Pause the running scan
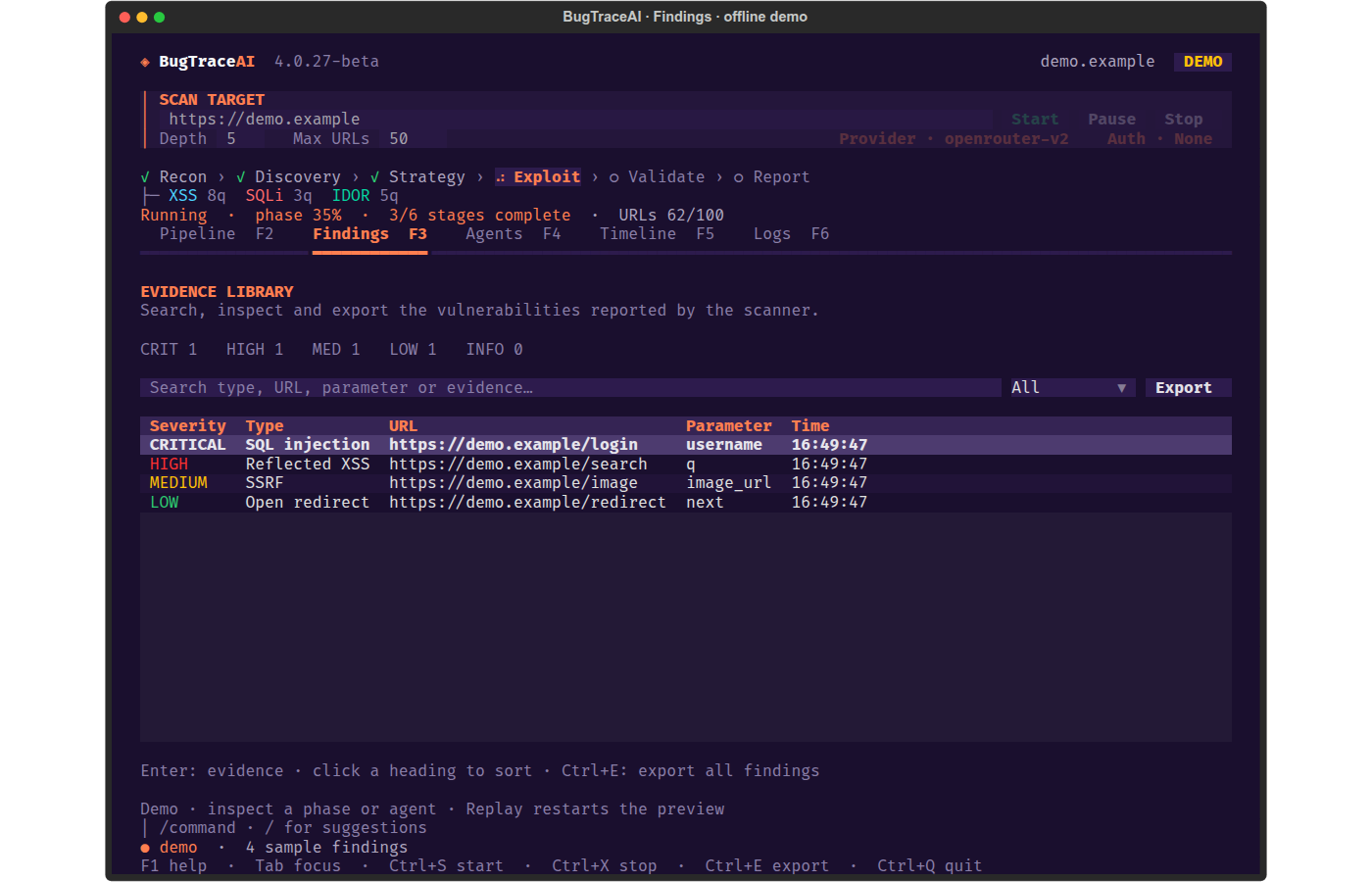1372x882 pixels. pyautogui.click(x=1111, y=120)
